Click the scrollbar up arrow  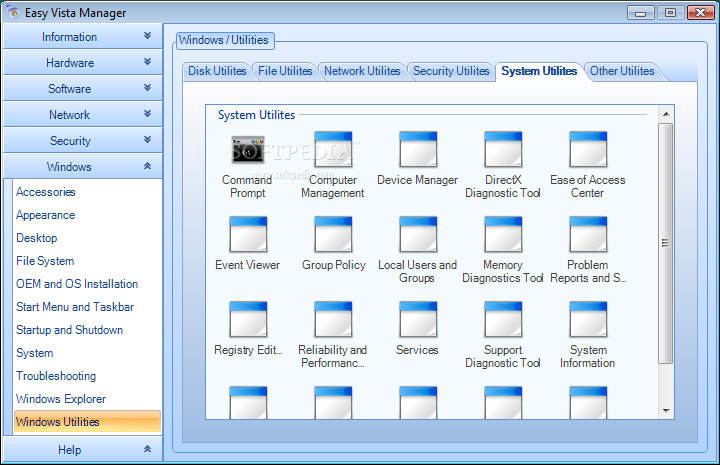click(x=666, y=114)
